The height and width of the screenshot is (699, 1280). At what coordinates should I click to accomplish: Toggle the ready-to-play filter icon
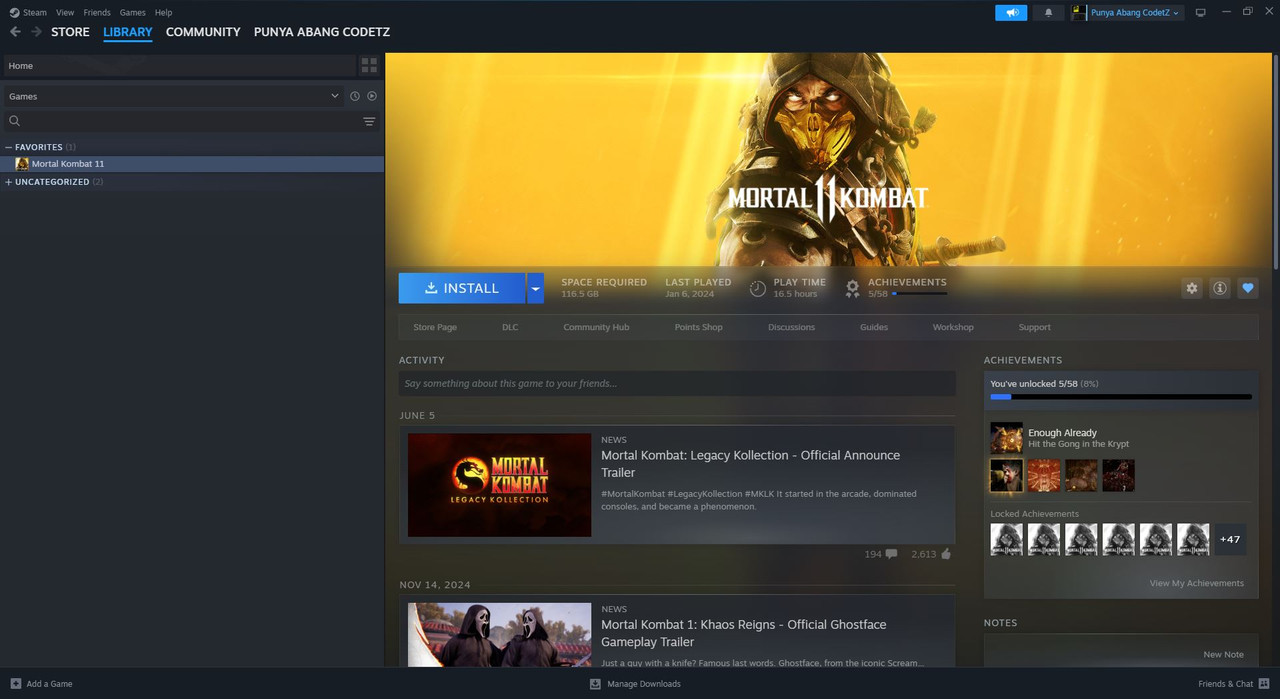(372, 96)
